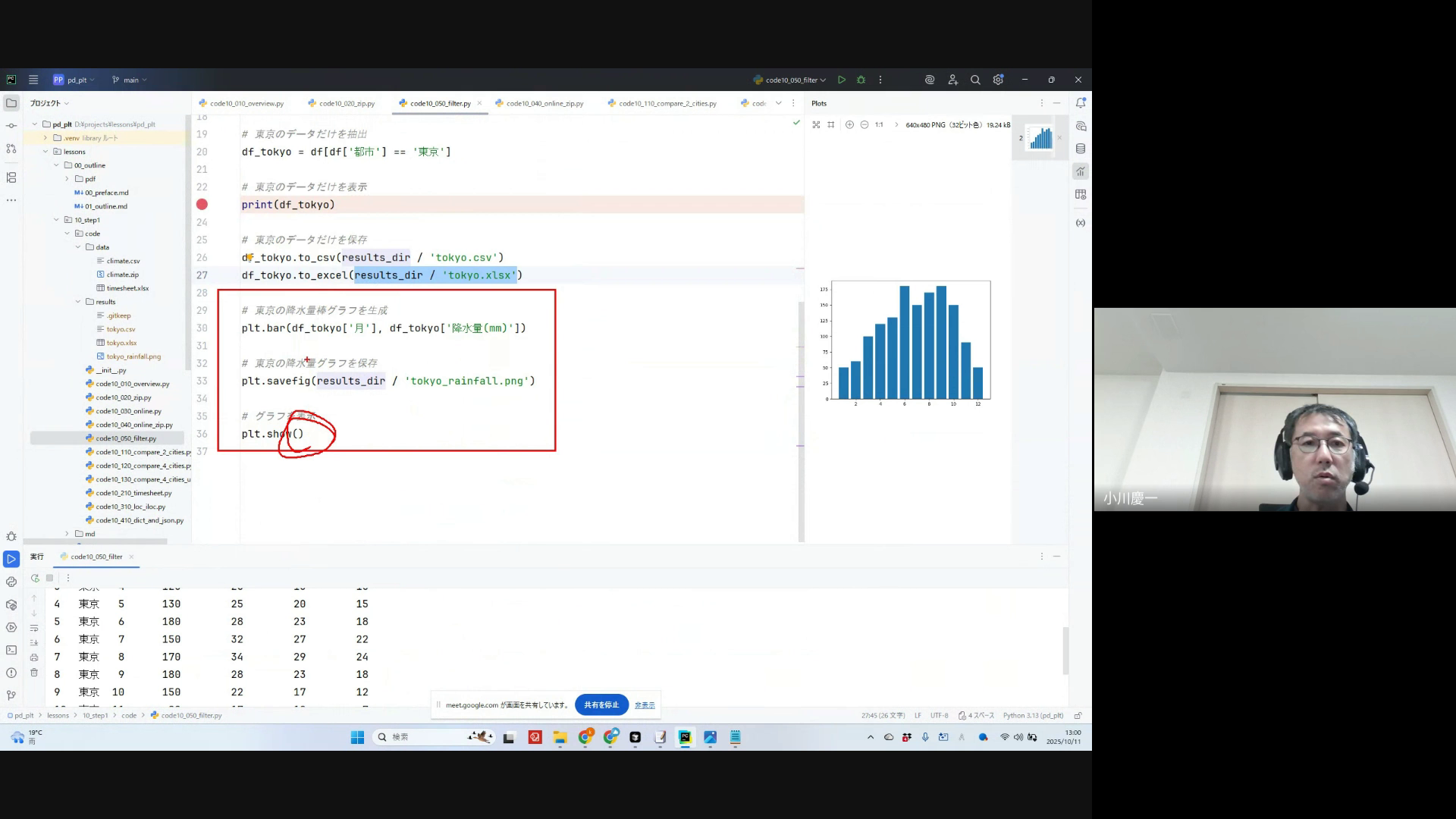Open tokyo_rainfall.png in the project tree
The height and width of the screenshot is (819, 1456).
pos(133,356)
